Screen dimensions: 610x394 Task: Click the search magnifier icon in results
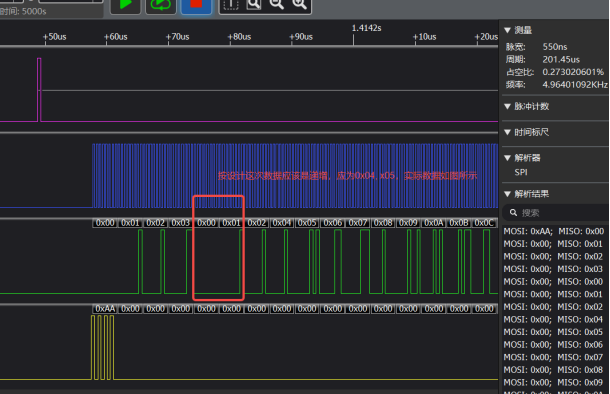(514, 213)
